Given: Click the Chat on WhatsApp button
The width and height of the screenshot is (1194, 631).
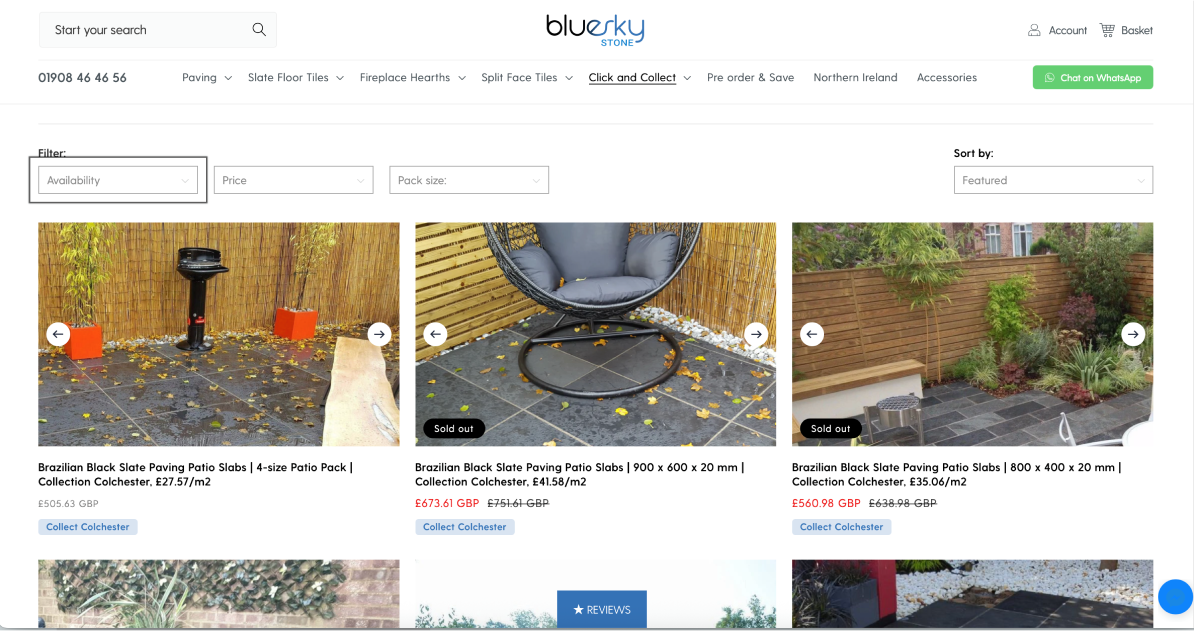Looking at the screenshot, I should tap(1092, 78).
